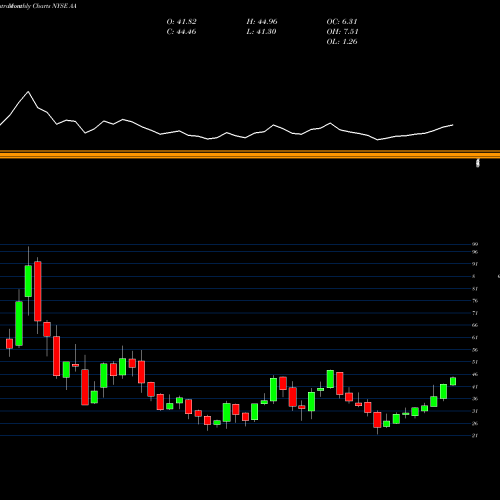Click the 91 price axis label
500x500 pixels.
tap(475, 264)
